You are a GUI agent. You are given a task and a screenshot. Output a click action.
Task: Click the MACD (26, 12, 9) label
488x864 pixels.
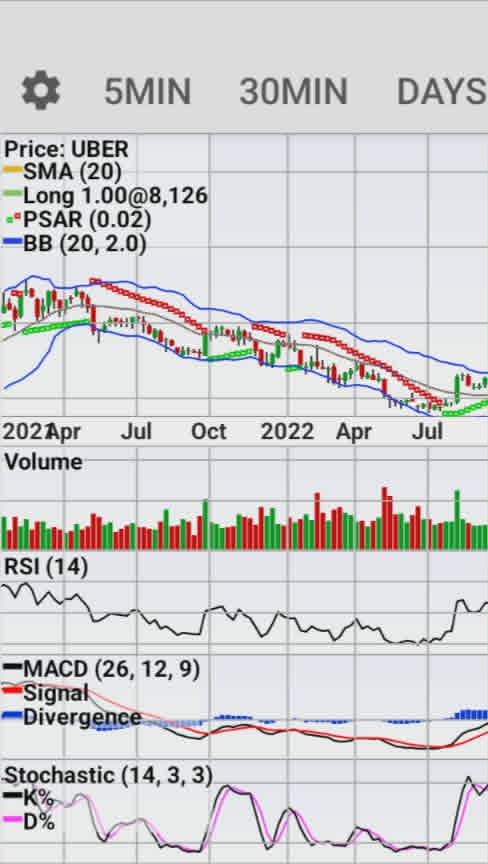(111, 669)
